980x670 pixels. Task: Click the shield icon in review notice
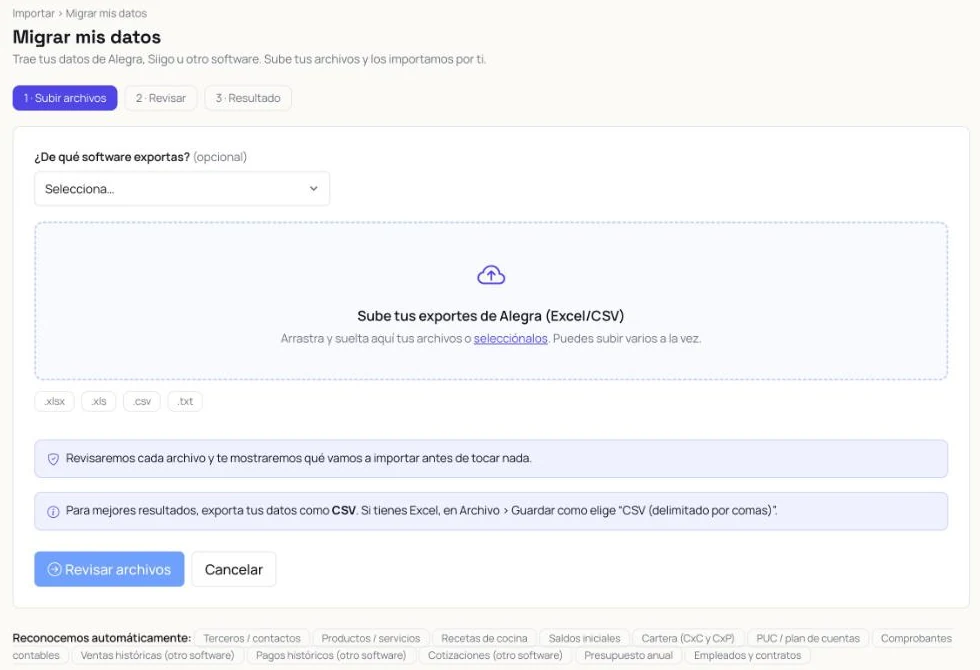click(53, 459)
